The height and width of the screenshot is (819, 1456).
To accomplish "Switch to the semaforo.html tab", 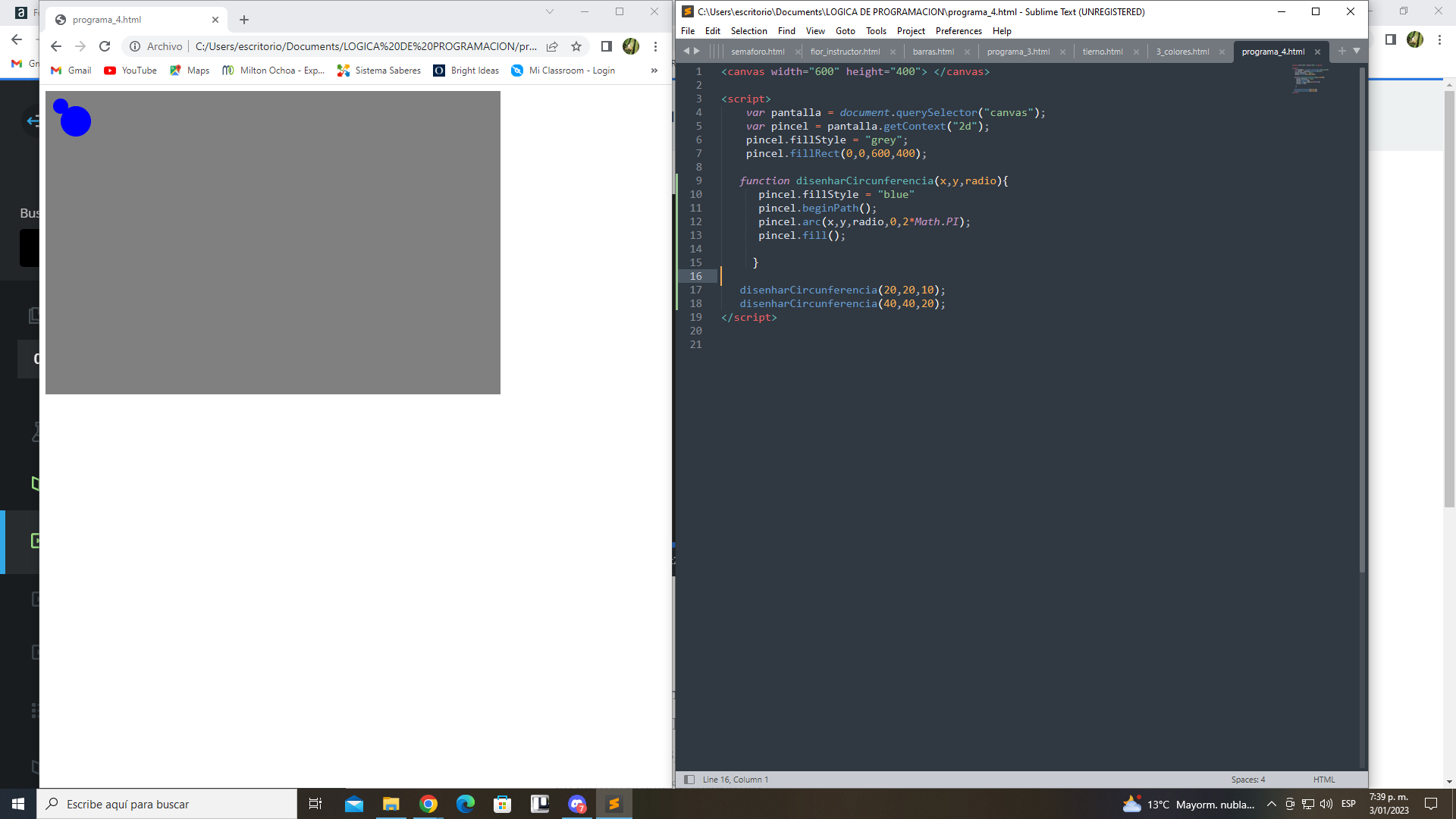I will (758, 52).
